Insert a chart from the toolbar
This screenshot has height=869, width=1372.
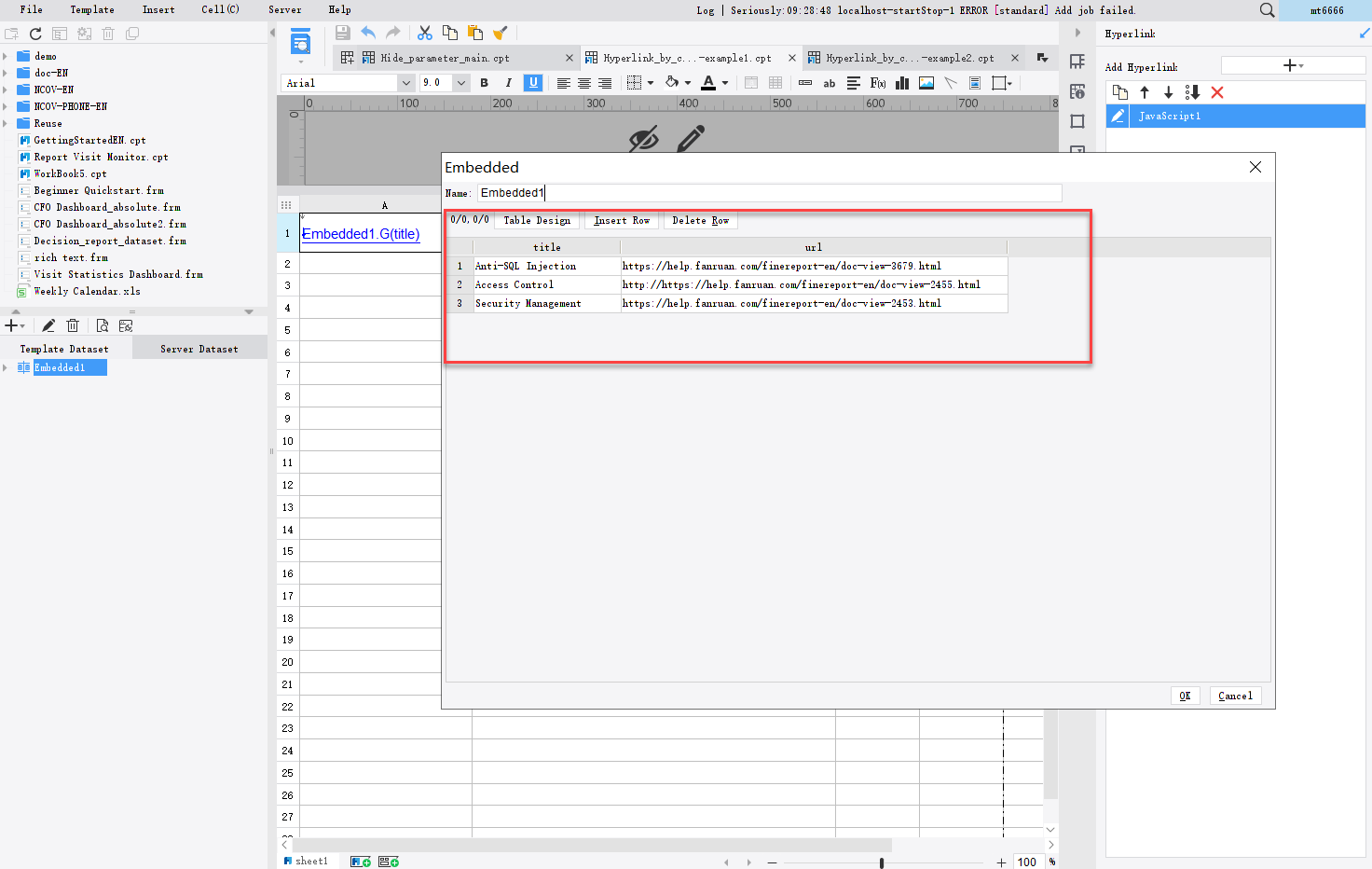point(902,83)
